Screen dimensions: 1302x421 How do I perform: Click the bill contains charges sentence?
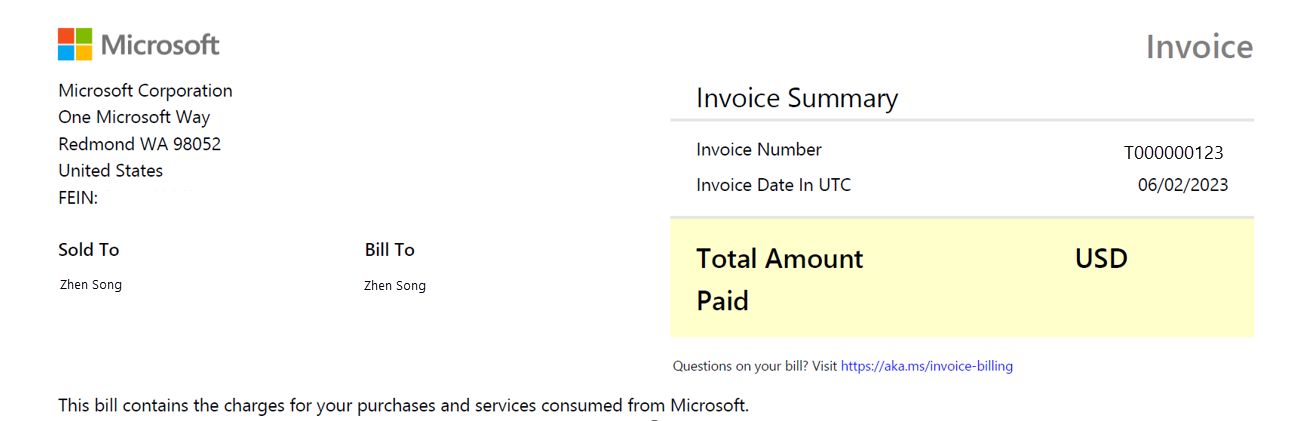(x=403, y=406)
